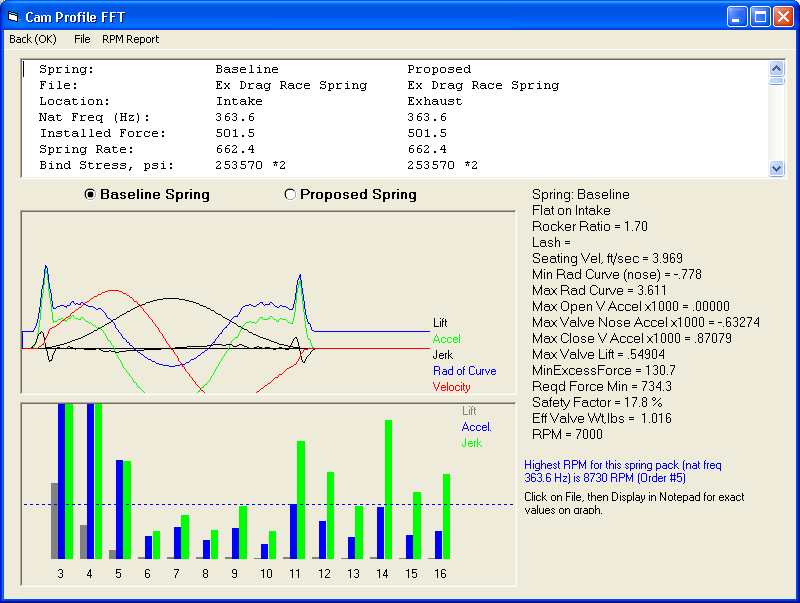Click the Proposed column header in summary
Screen dimensions: 800x603
(x=439, y=69)
